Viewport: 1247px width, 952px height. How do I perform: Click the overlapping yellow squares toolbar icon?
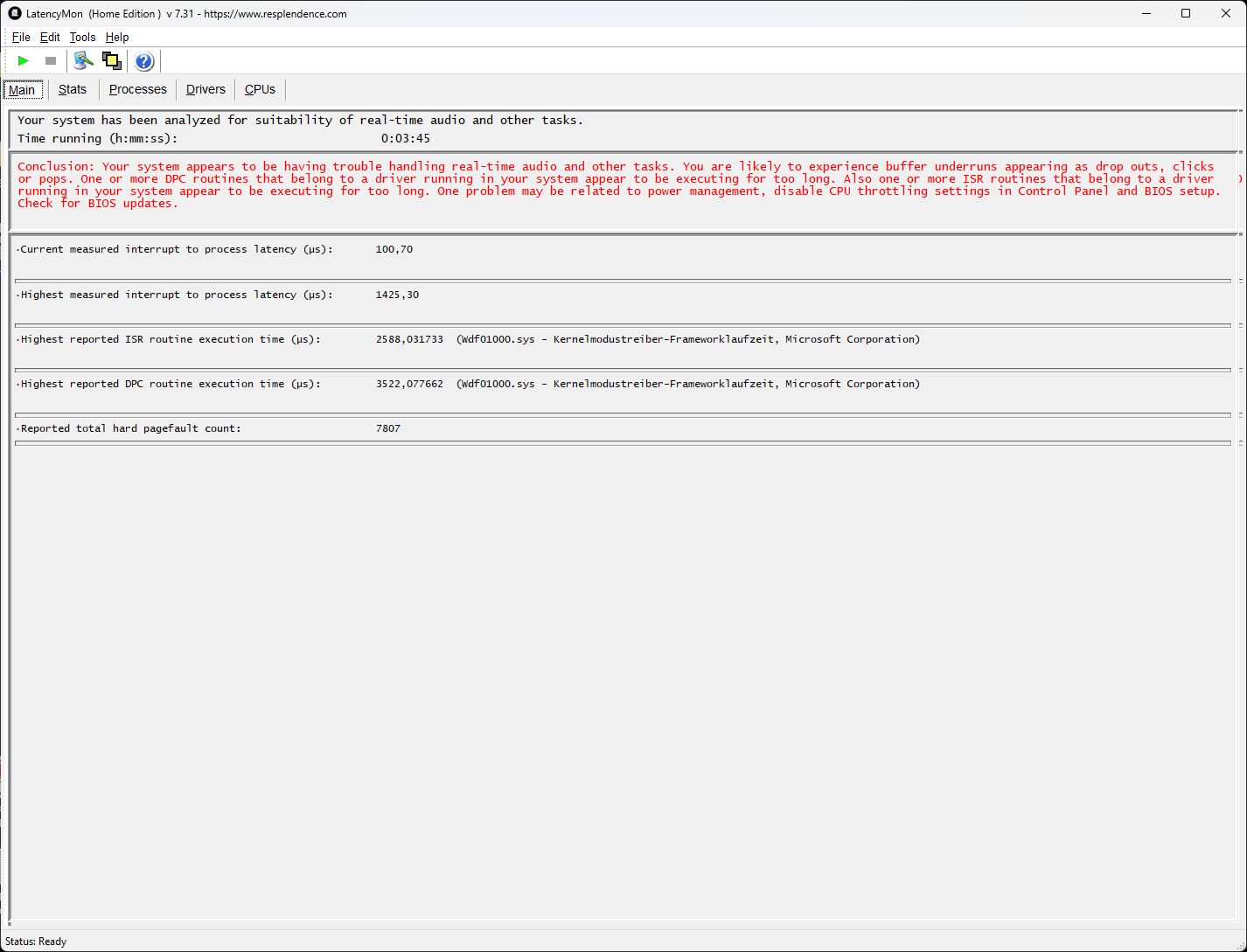tap(112, 61)
